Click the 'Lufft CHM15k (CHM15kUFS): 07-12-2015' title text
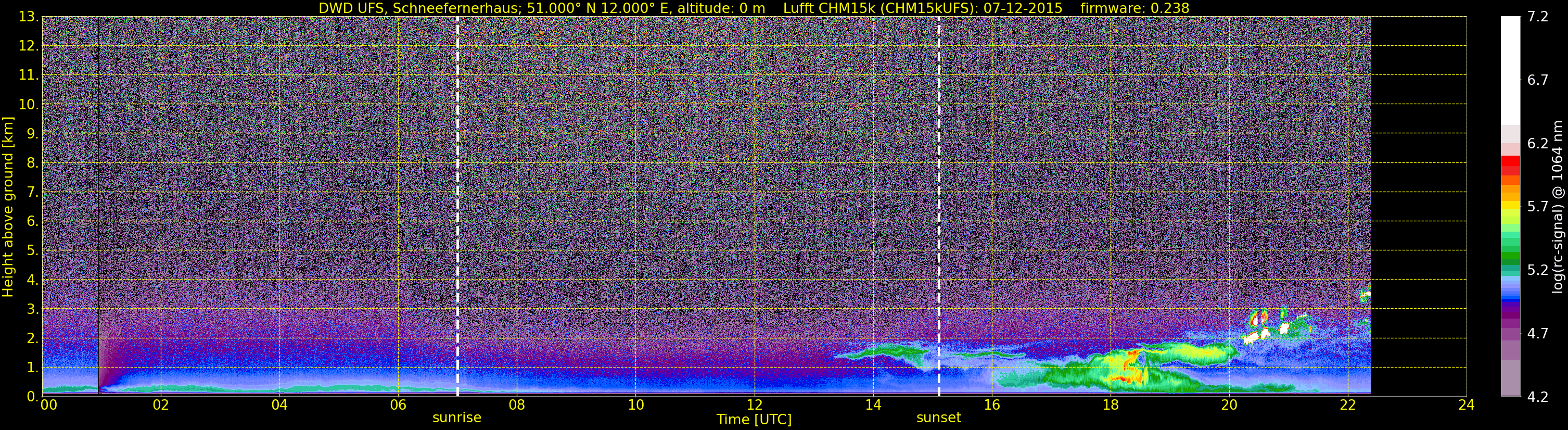 (923, 8)
